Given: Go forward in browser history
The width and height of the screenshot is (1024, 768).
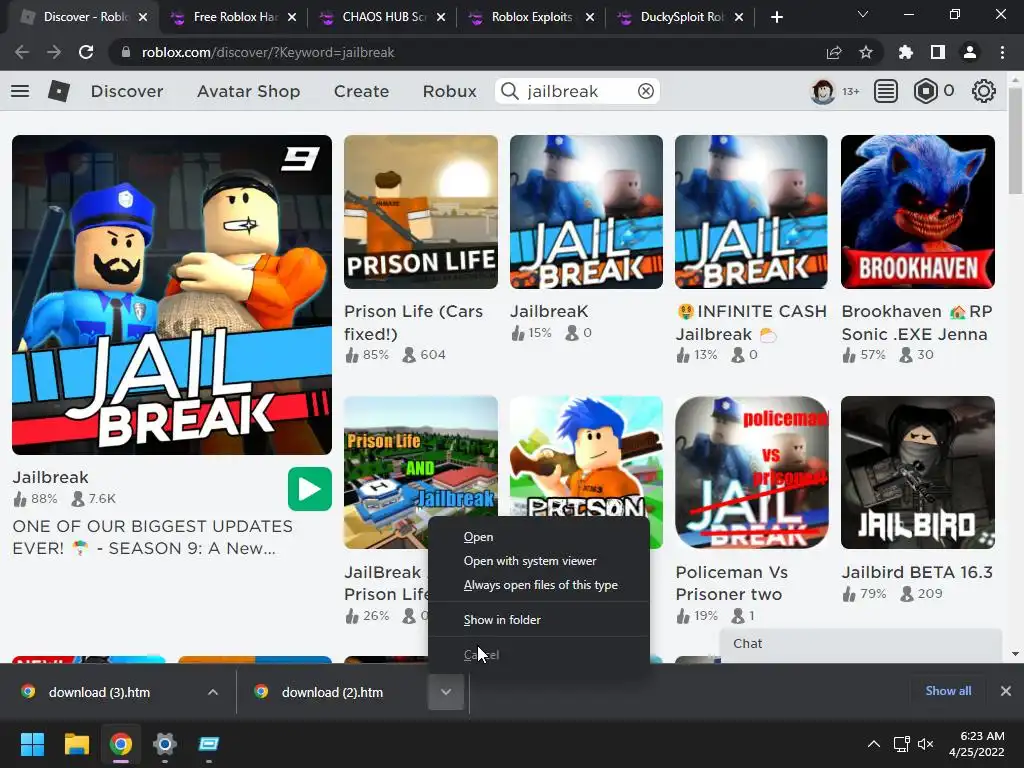Looking at the screenshot, I should (x=54, y=52).
